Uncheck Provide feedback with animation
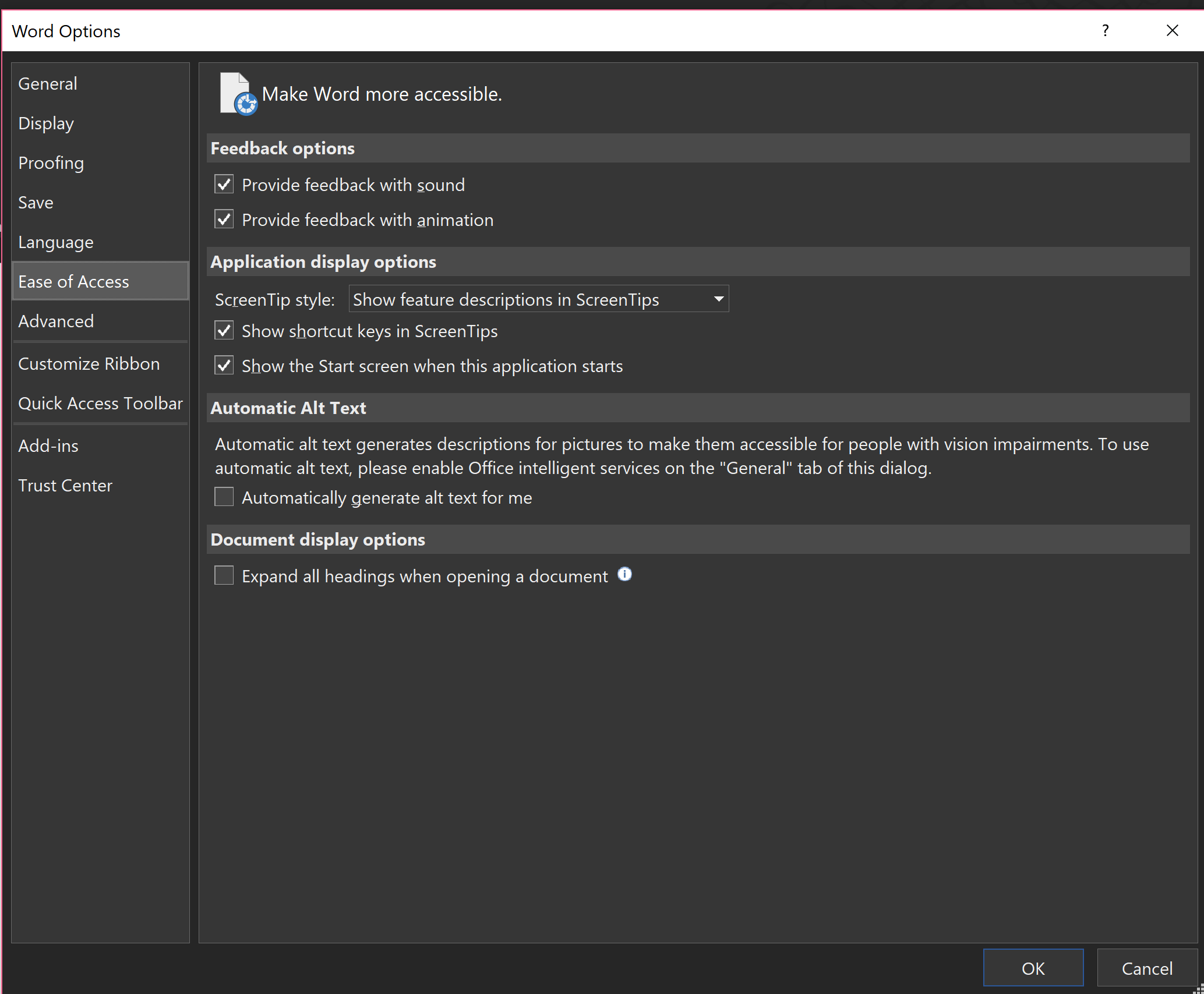 pos(224,220)
